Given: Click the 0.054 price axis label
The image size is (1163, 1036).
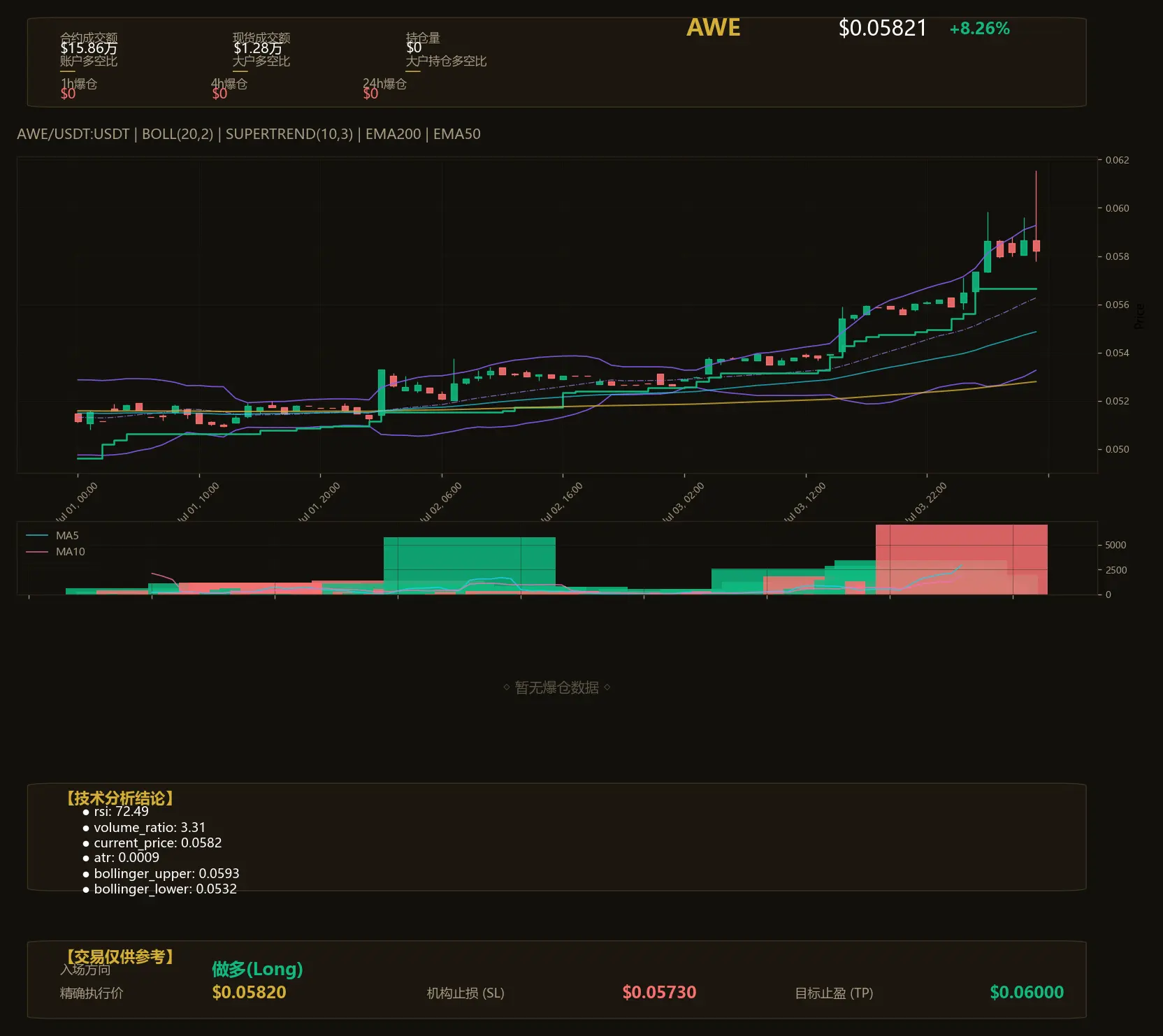Looking at the screenshot, I should (x=1117, y=353).
